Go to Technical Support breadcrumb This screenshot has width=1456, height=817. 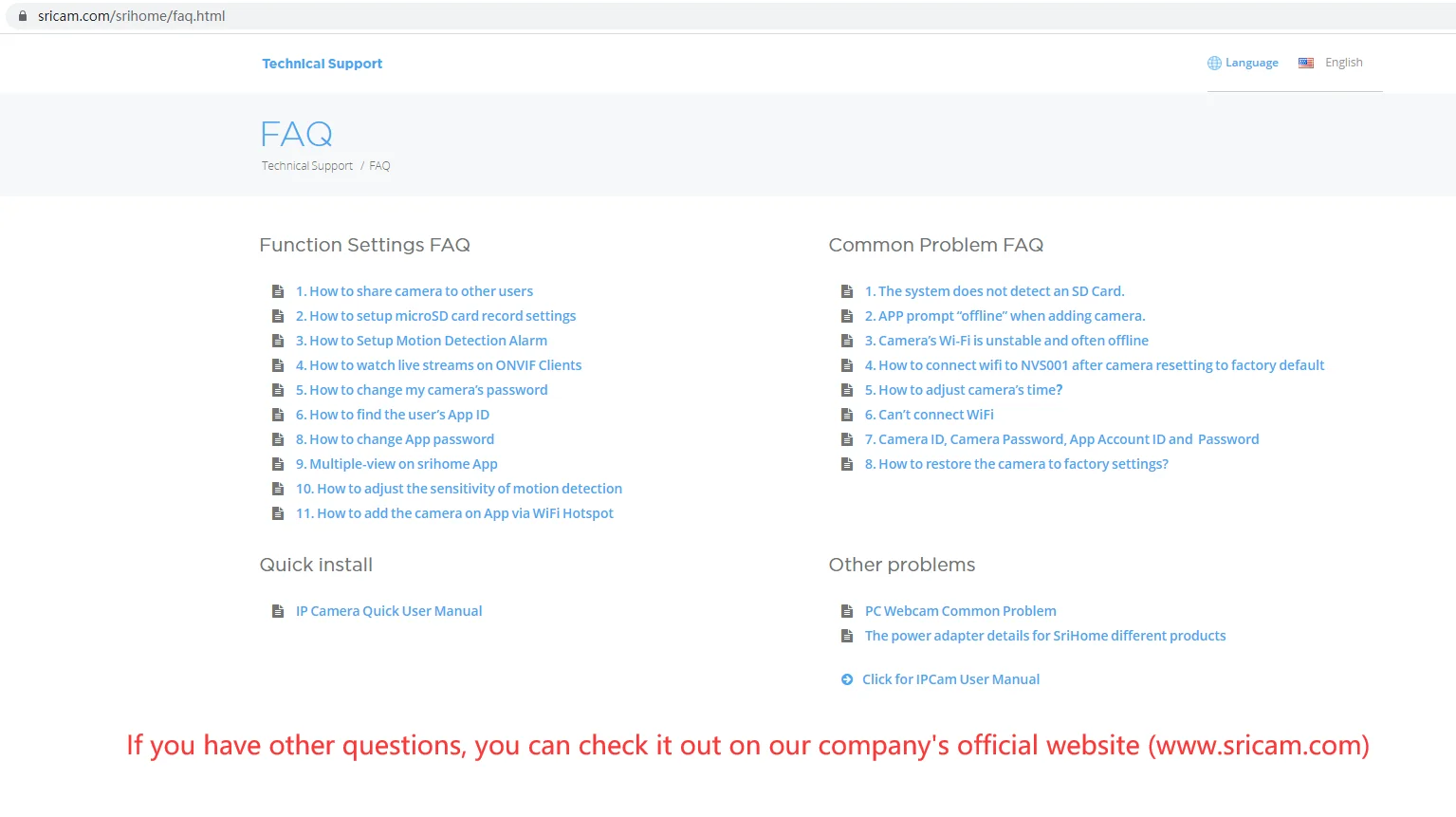pyautogui.click(x=306, y=166)
